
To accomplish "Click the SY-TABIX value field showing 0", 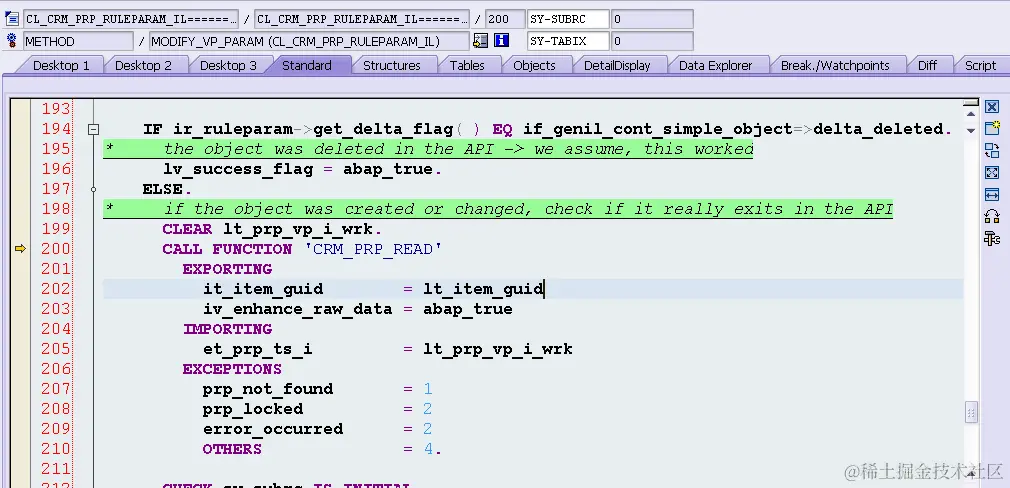I will click(x=652, y=41).
